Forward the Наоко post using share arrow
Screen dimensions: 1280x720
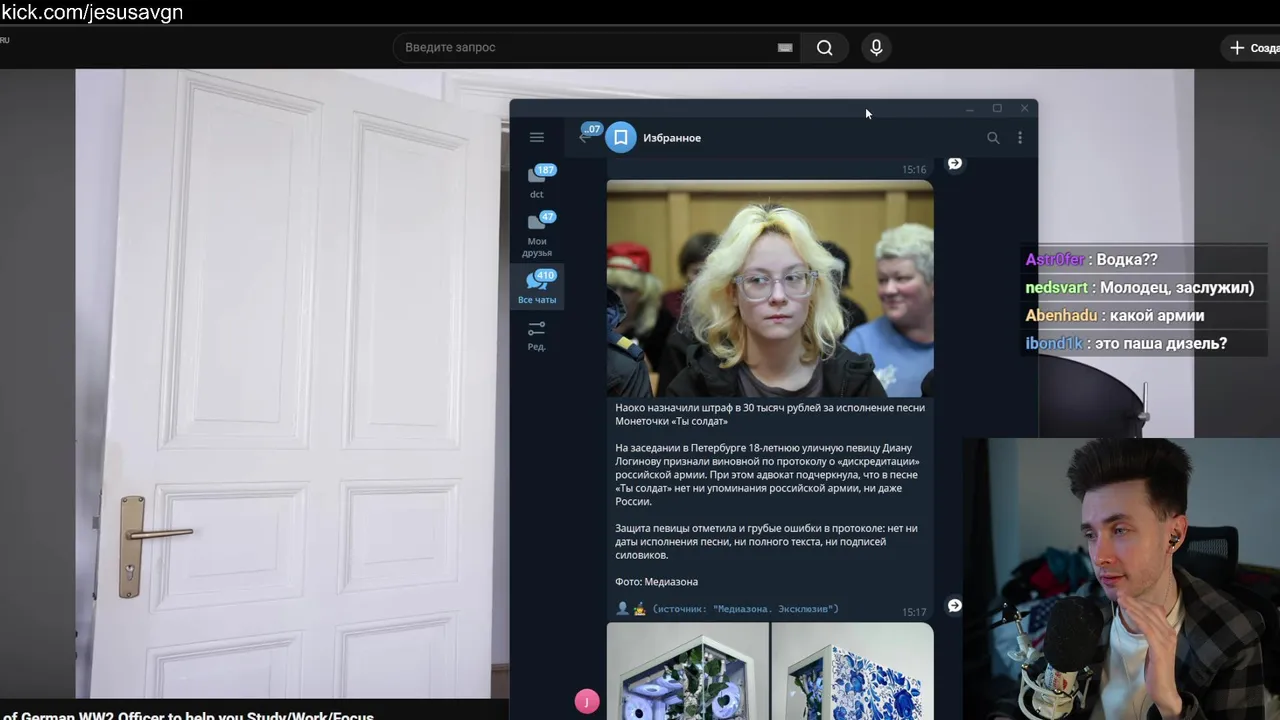tap(955, 606)
